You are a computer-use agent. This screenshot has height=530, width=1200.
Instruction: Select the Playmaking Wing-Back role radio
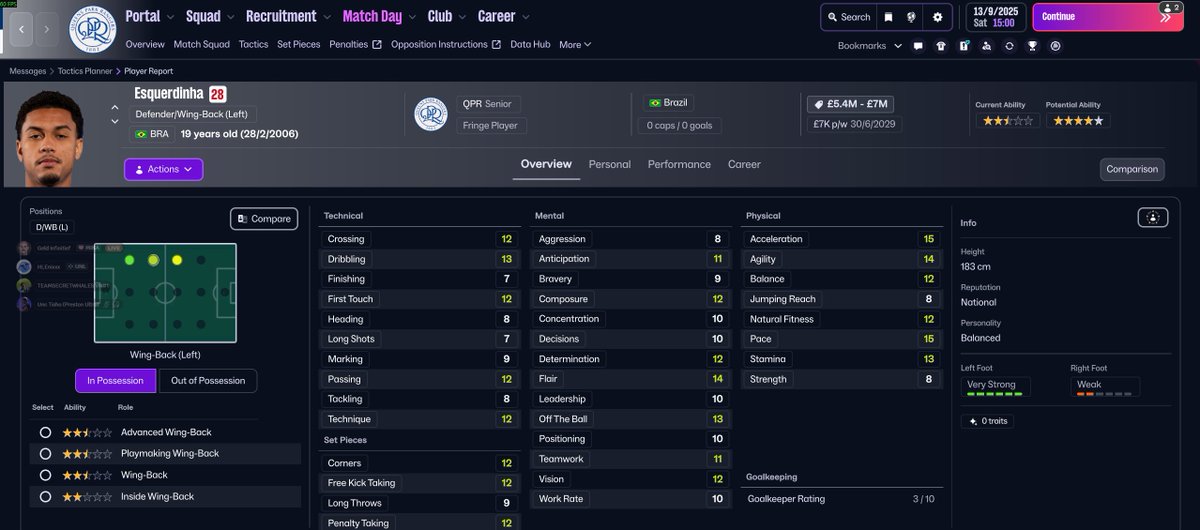(x=45, y=453)
